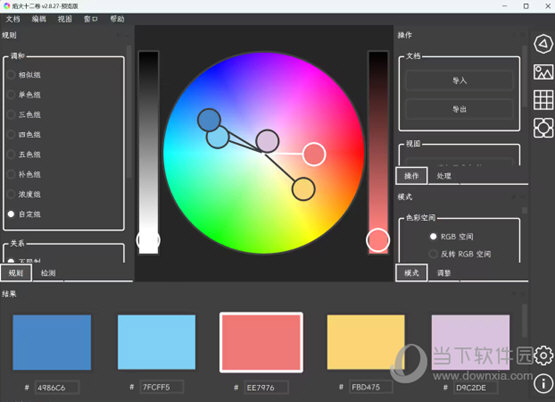Click the red brightness slider handle
The width and height of the screenshot is (555, 402).
[378, 240]
